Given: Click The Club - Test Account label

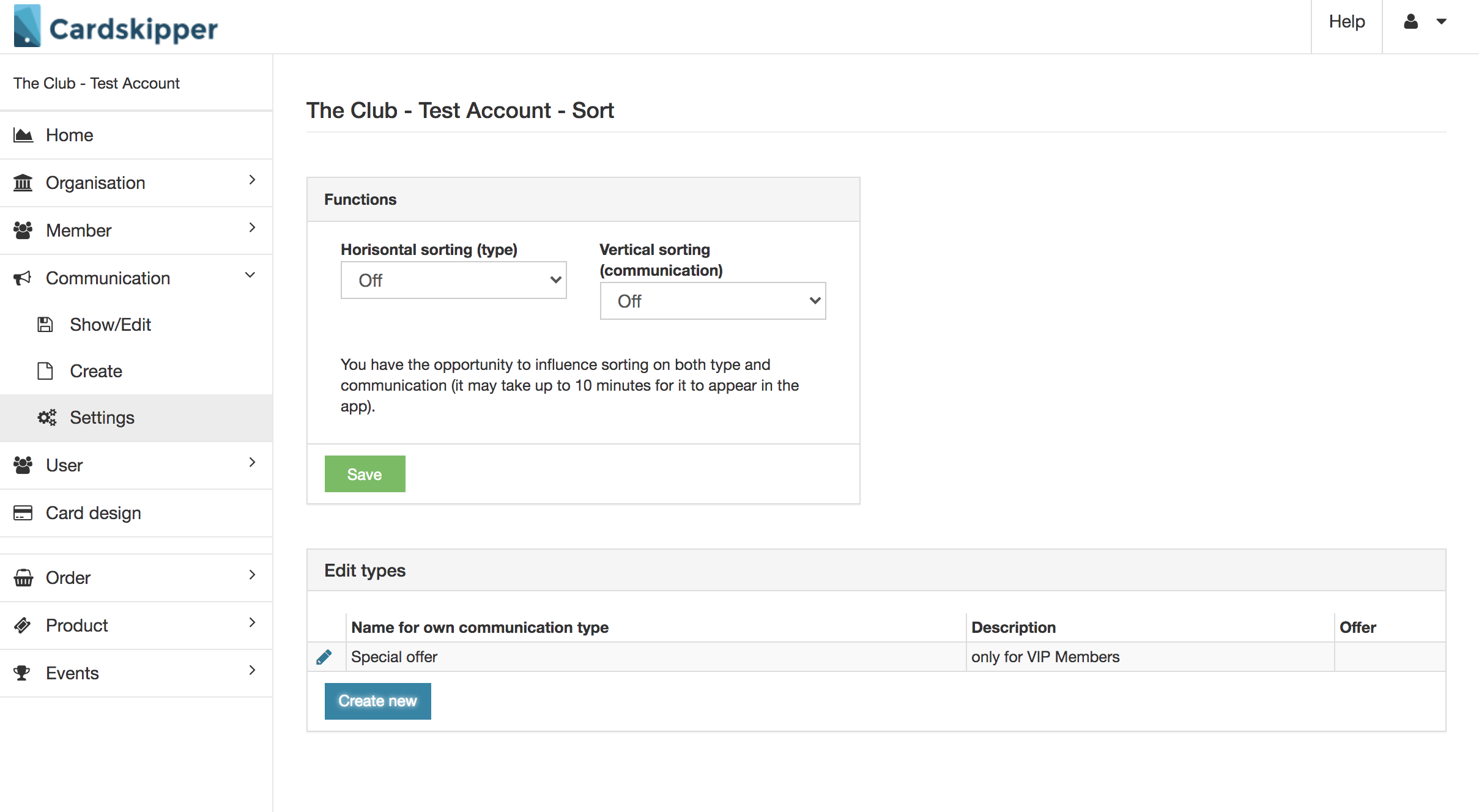Looking at the screenshot, I should pos(97,83).
